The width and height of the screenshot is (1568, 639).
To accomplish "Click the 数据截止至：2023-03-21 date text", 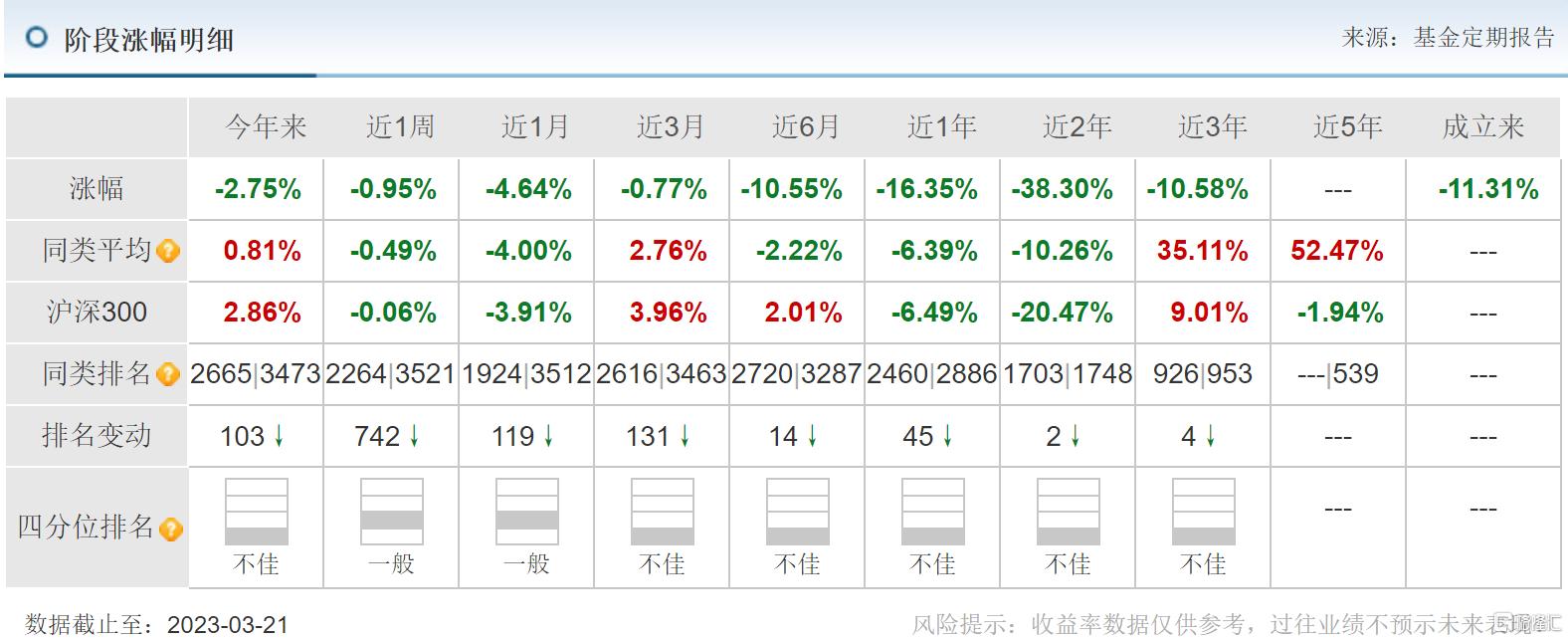I will click(157, 624).
